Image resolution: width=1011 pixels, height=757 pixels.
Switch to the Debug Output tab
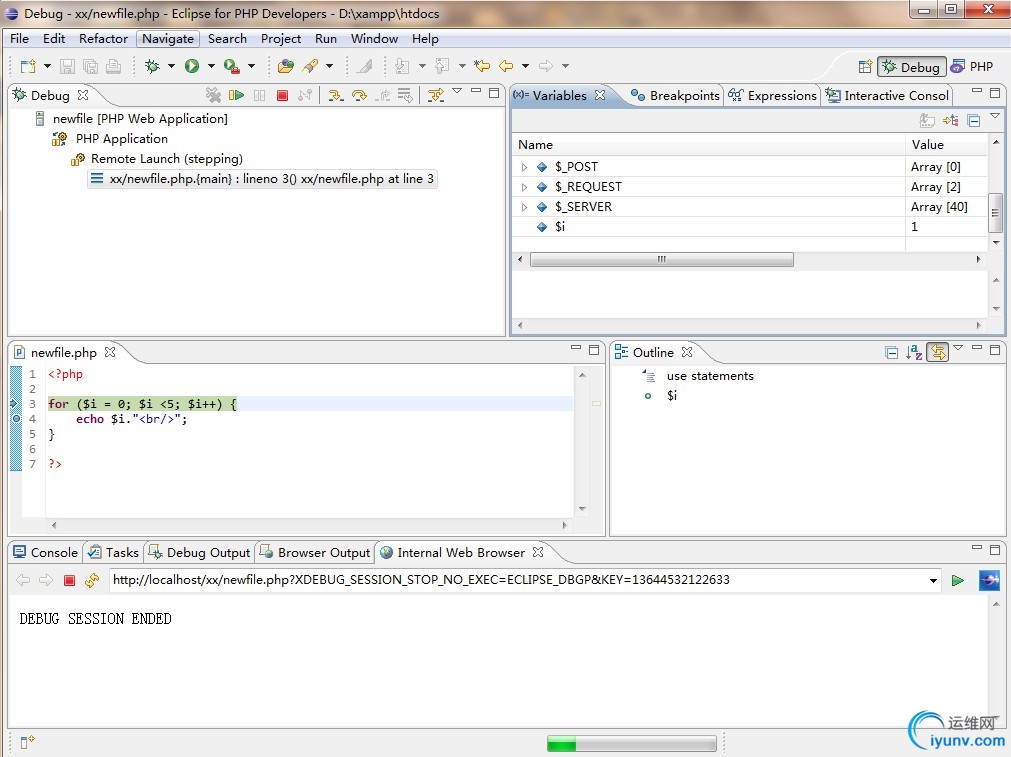[x=199, y=553]
